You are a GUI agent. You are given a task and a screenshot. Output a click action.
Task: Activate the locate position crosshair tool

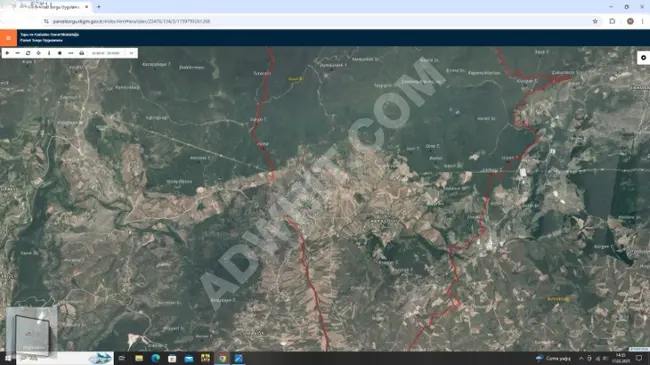coord(39,53)
